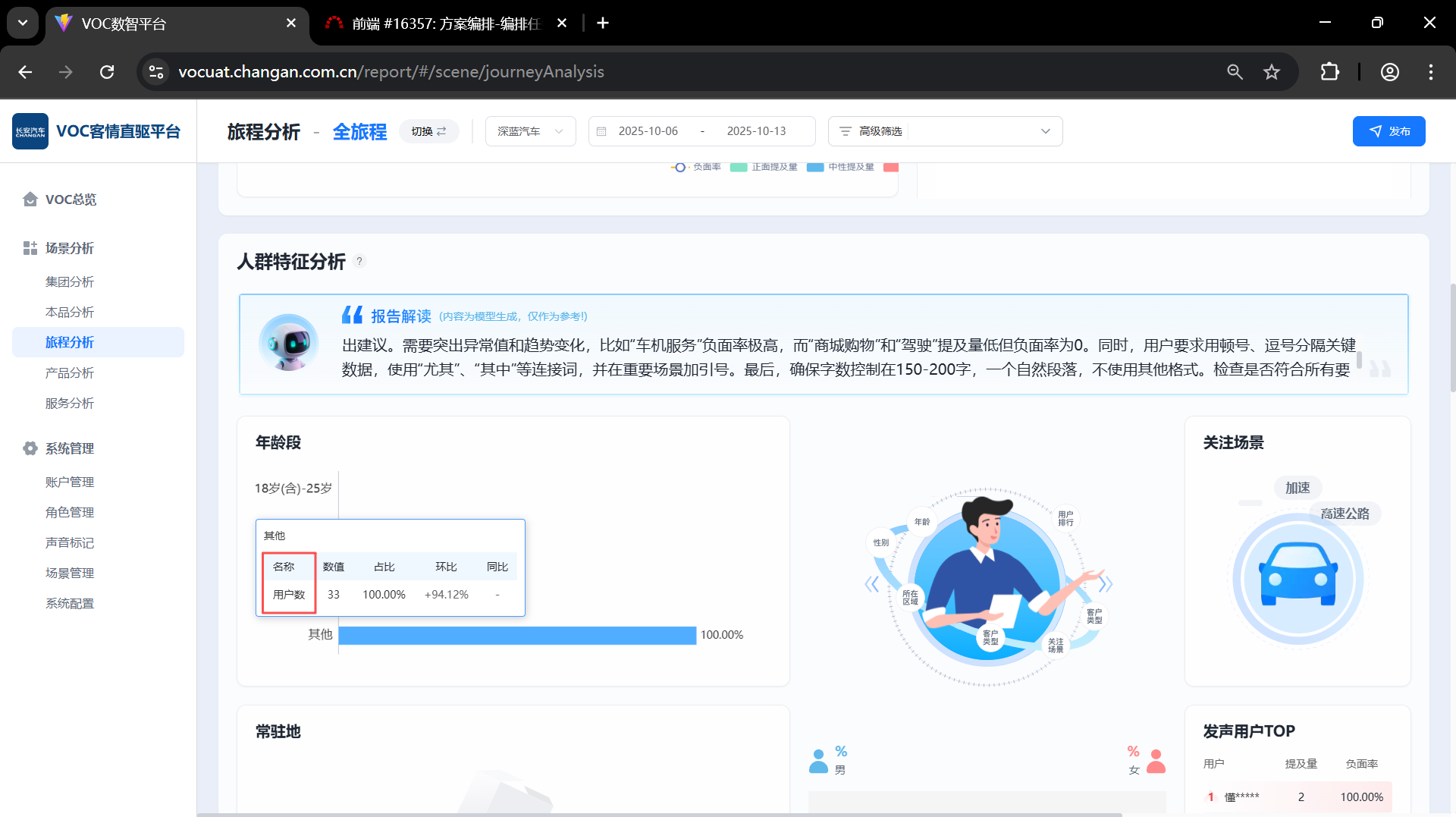
Task: Click the blue car icon in 关注场景
Action: pos(1298,577)
